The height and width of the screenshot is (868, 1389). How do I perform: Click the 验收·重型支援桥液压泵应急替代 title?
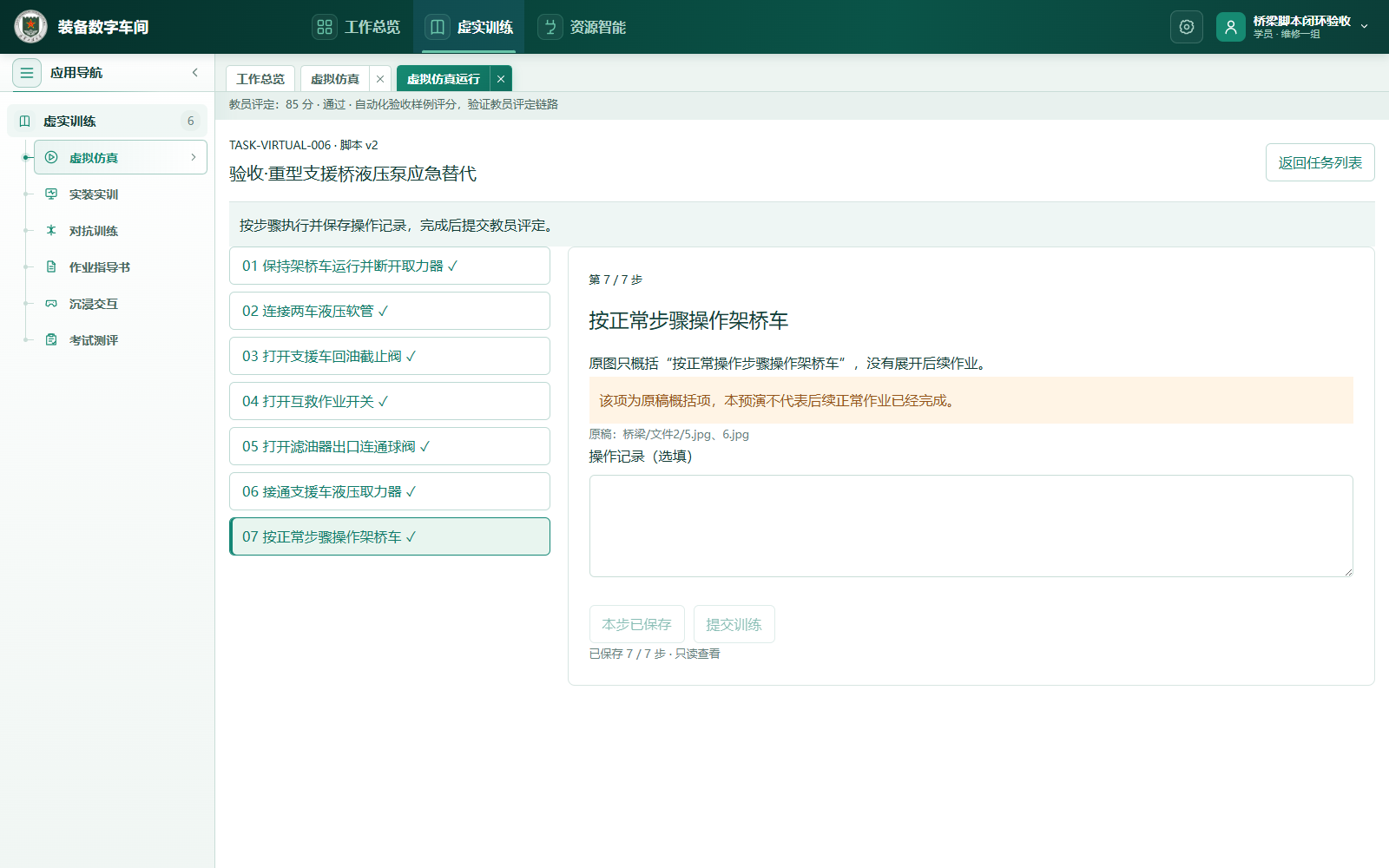click(x=352, y=174)
